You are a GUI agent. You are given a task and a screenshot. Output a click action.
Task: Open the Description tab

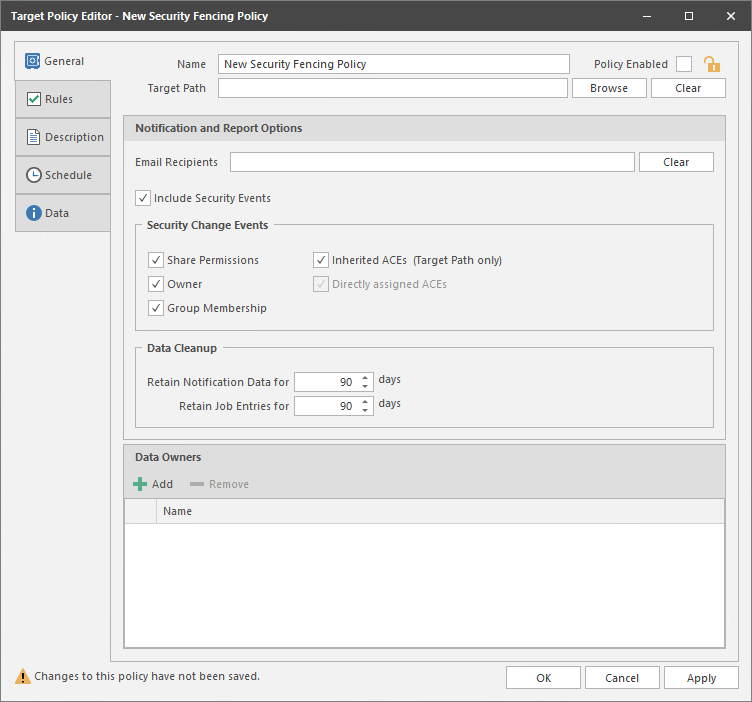click(x=63, y=137)
